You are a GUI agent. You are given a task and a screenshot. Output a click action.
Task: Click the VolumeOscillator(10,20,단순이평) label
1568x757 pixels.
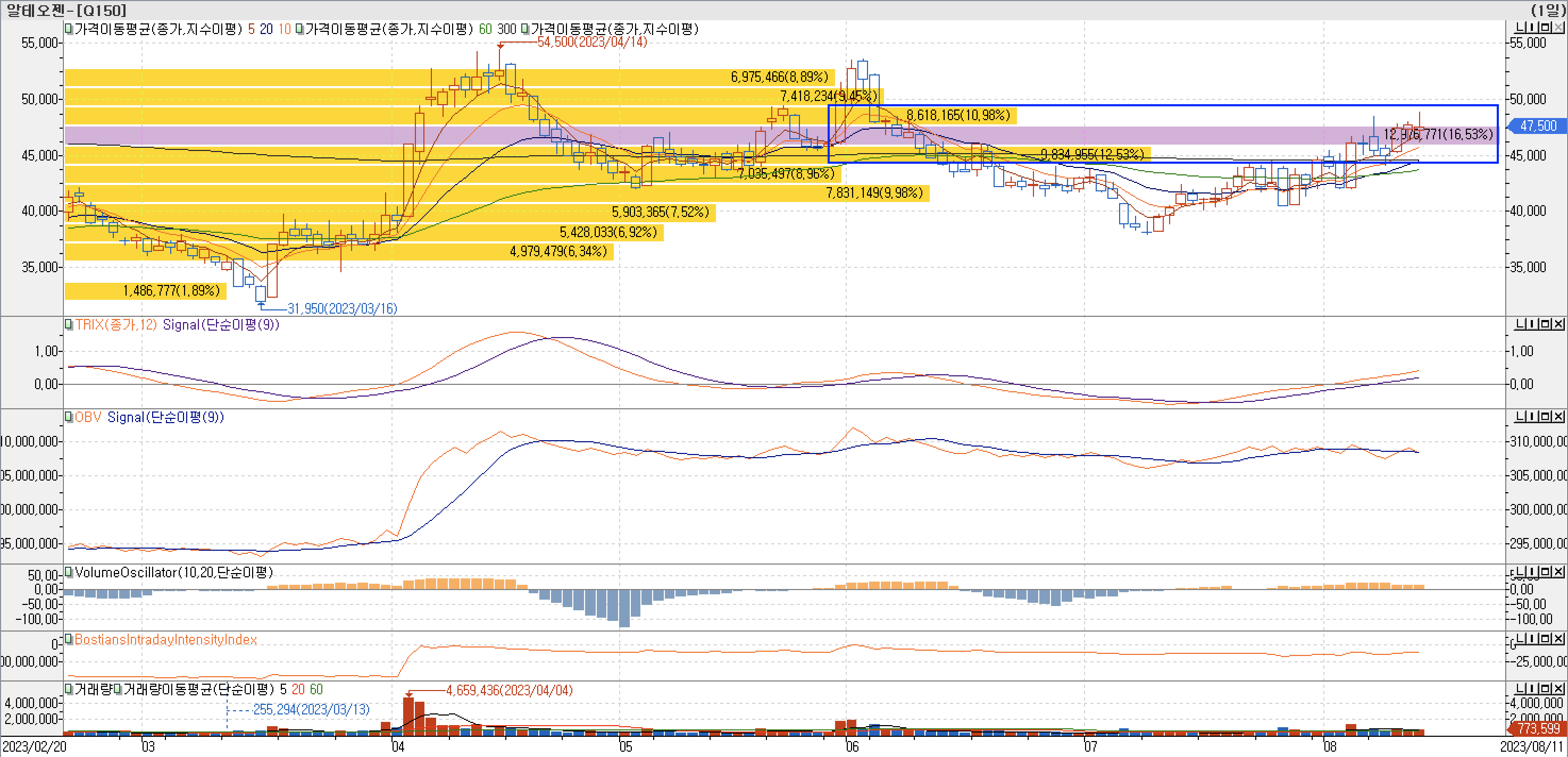click(173, 572)
